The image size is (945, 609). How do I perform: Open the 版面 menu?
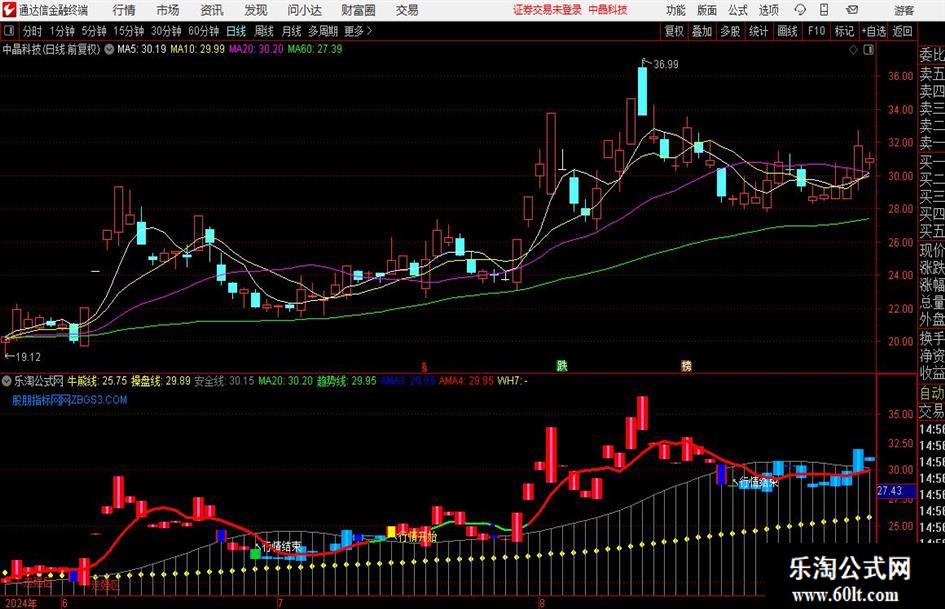coord(706,10)
